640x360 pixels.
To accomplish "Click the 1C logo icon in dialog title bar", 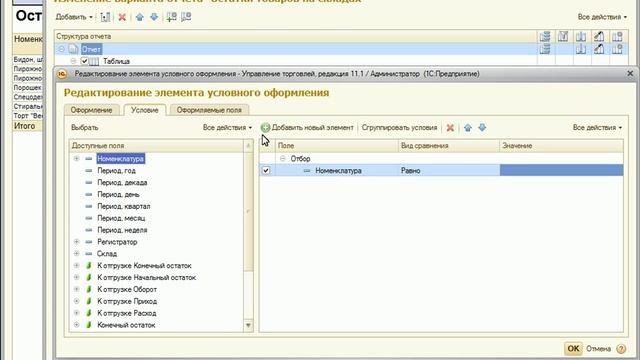I will (62, 74).
